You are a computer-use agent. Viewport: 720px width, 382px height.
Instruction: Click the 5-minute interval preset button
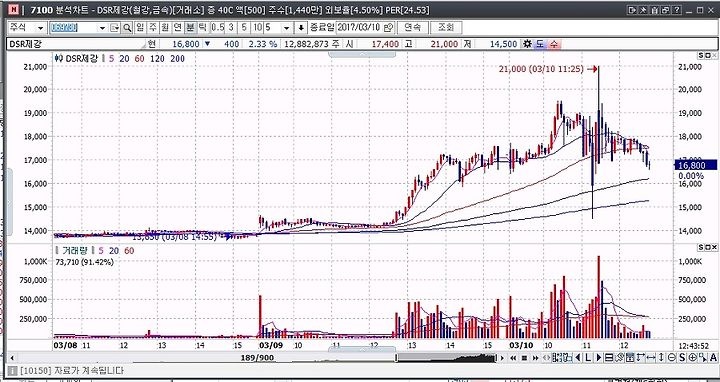click(244, 28)
